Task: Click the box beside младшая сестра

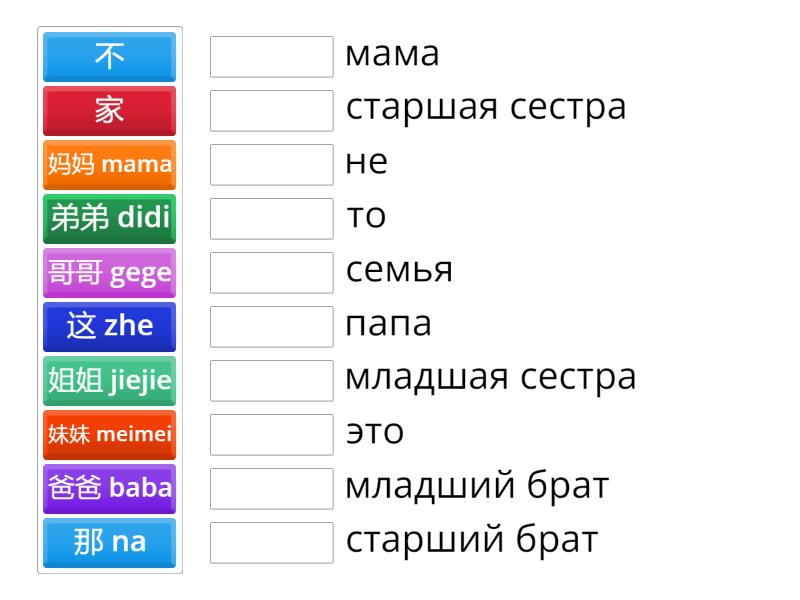Action: (x=272, y=381)
